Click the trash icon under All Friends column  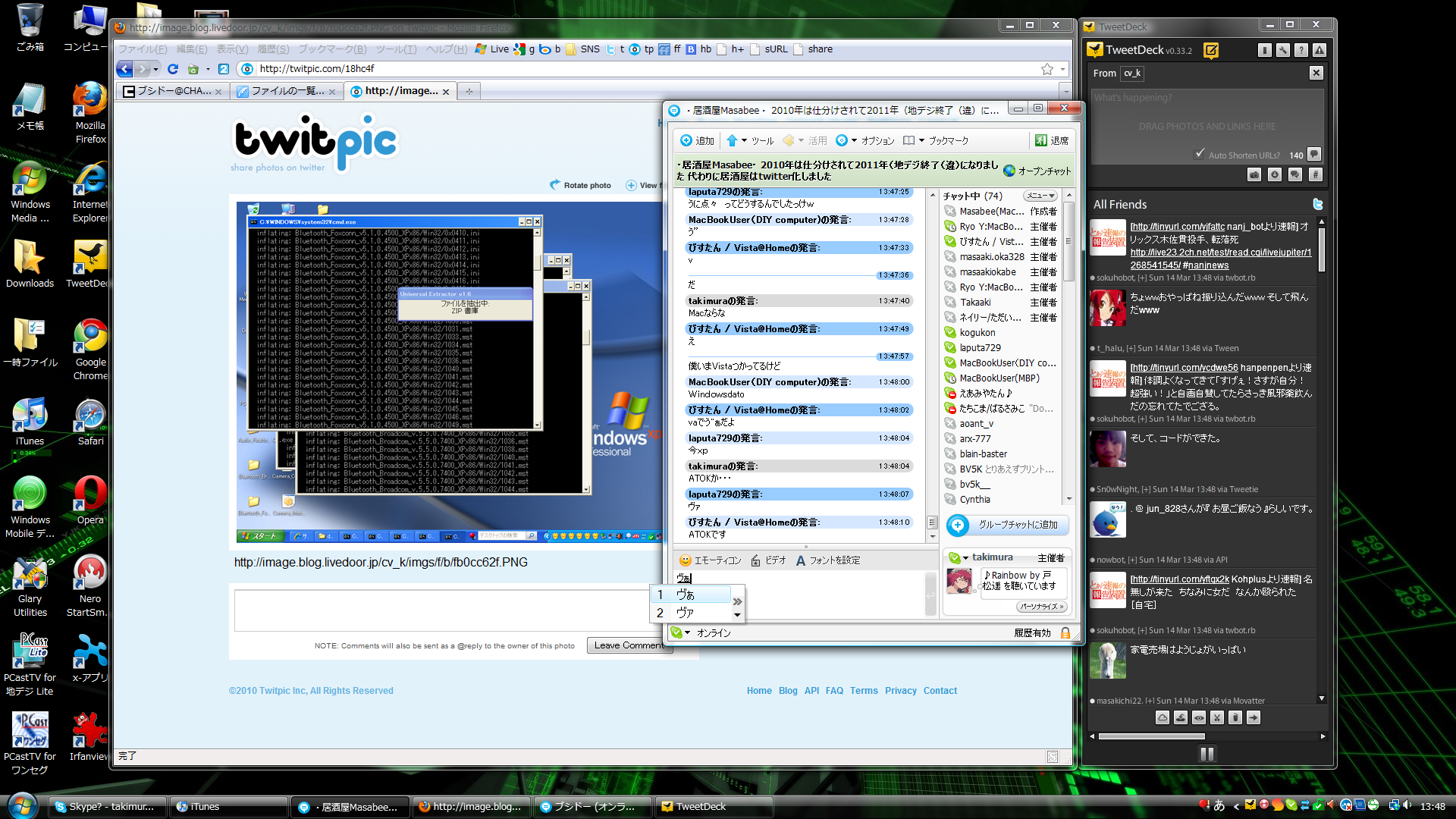pyautogui.click(x=1235, y=717)
